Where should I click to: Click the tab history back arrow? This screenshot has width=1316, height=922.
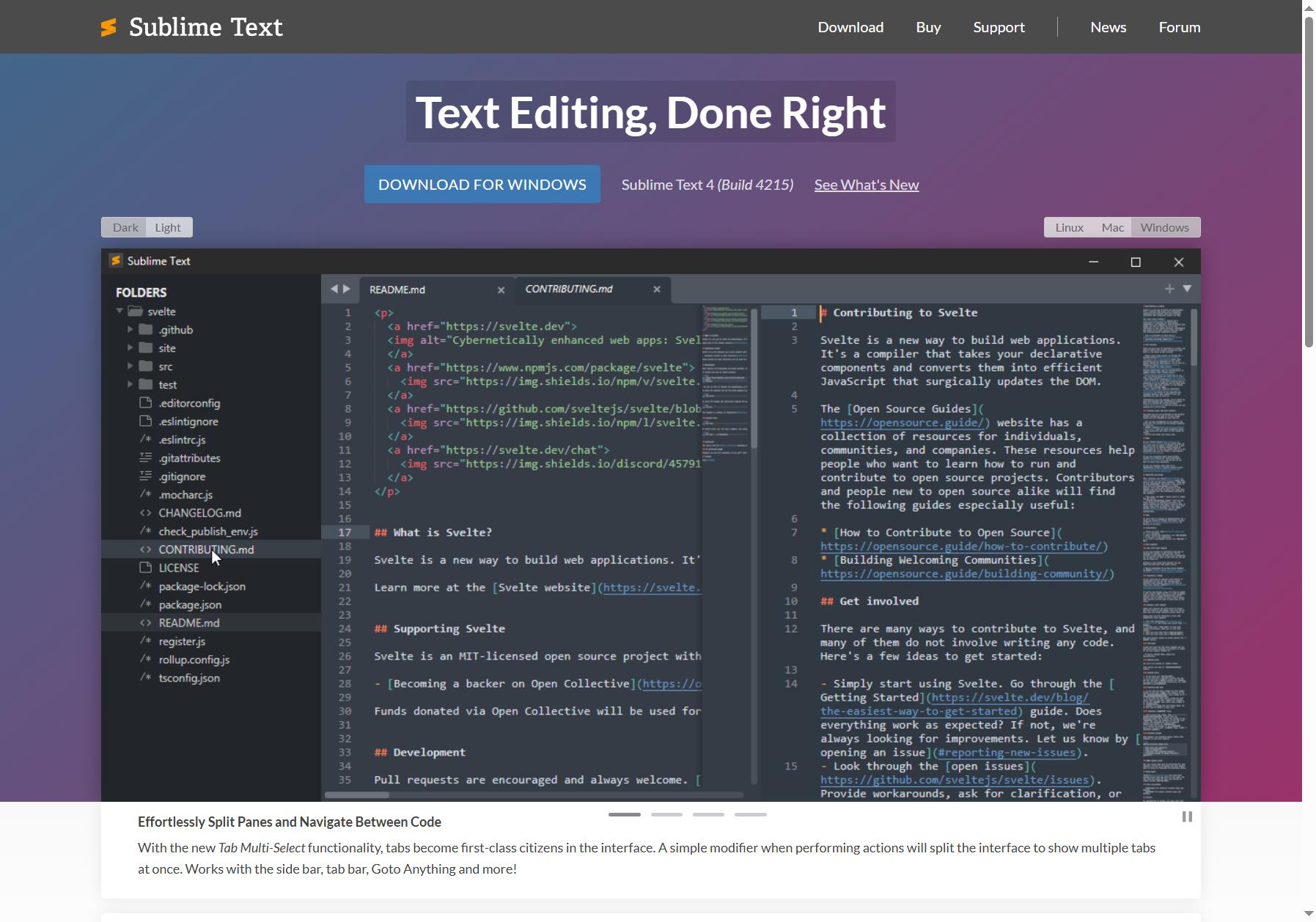(334, 289)
